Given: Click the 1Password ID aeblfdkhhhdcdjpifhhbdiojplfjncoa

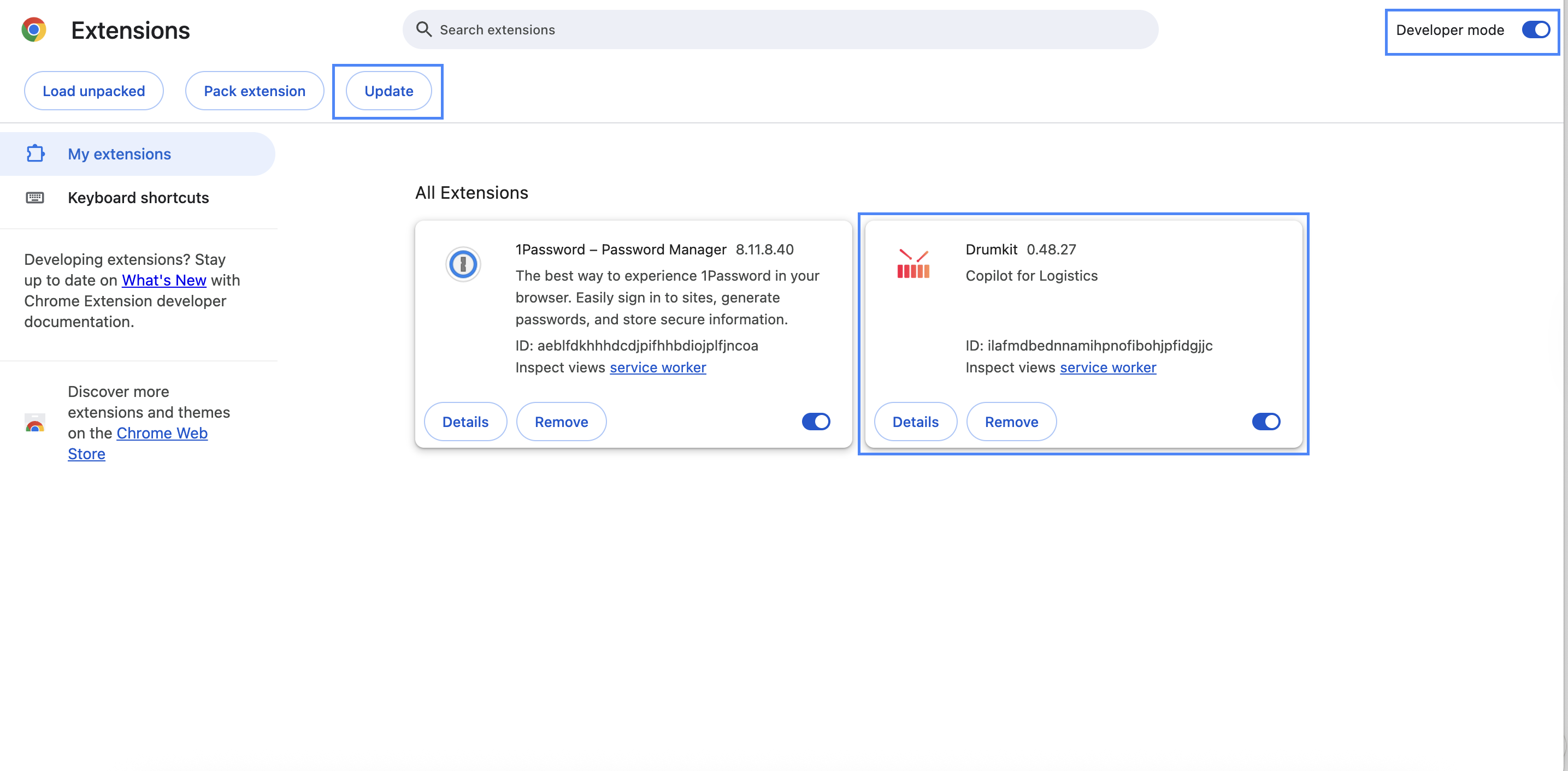Looking at the screenshot, I should click(647, 346).
